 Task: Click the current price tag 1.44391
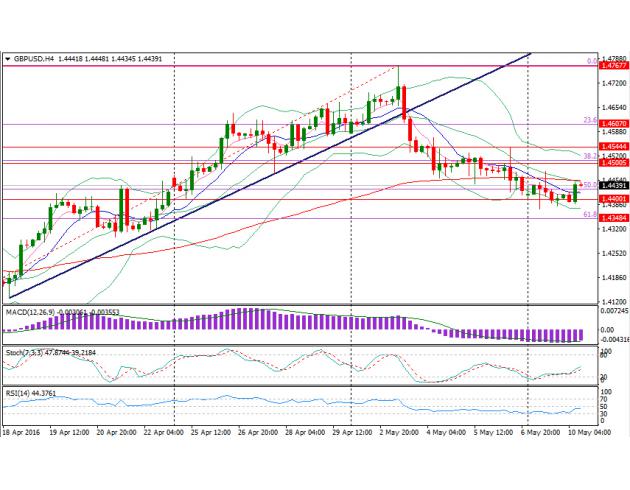(612, 186)
